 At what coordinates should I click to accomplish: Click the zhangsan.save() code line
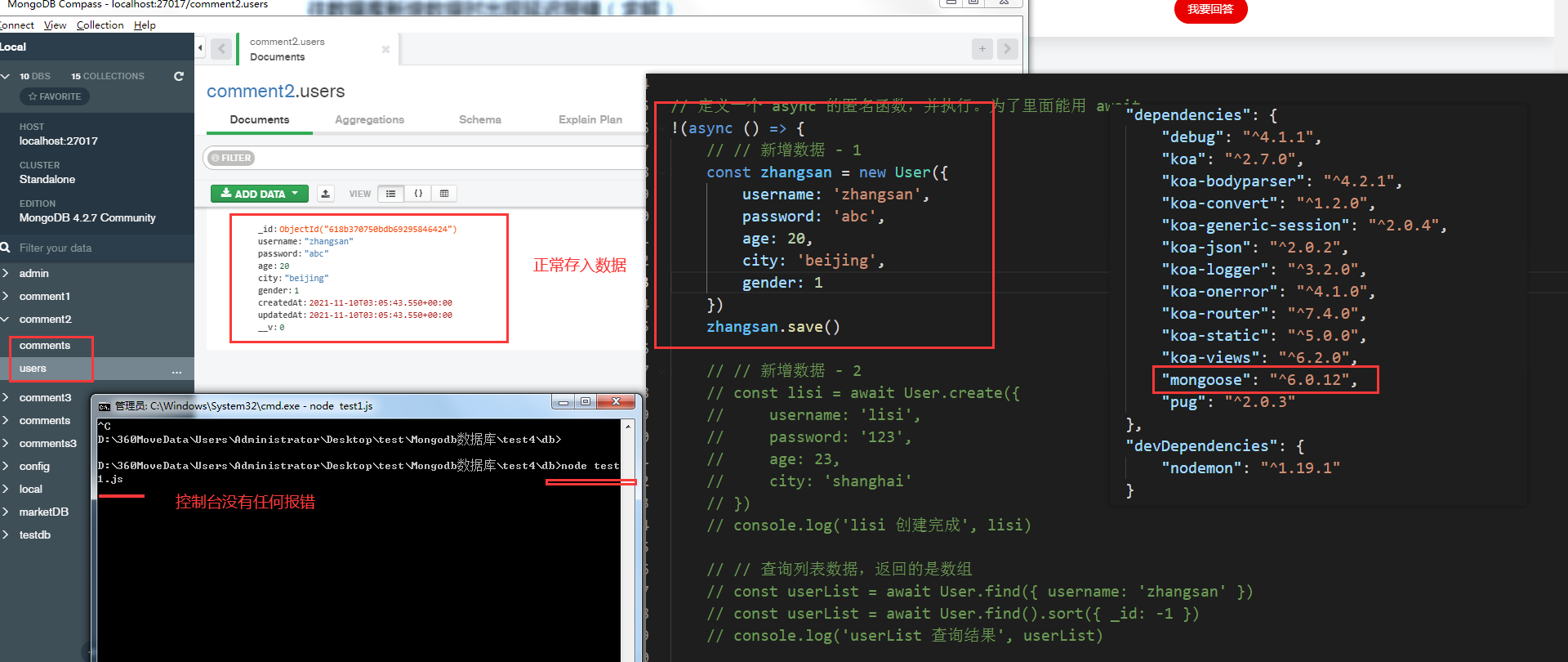pos(773,327)
